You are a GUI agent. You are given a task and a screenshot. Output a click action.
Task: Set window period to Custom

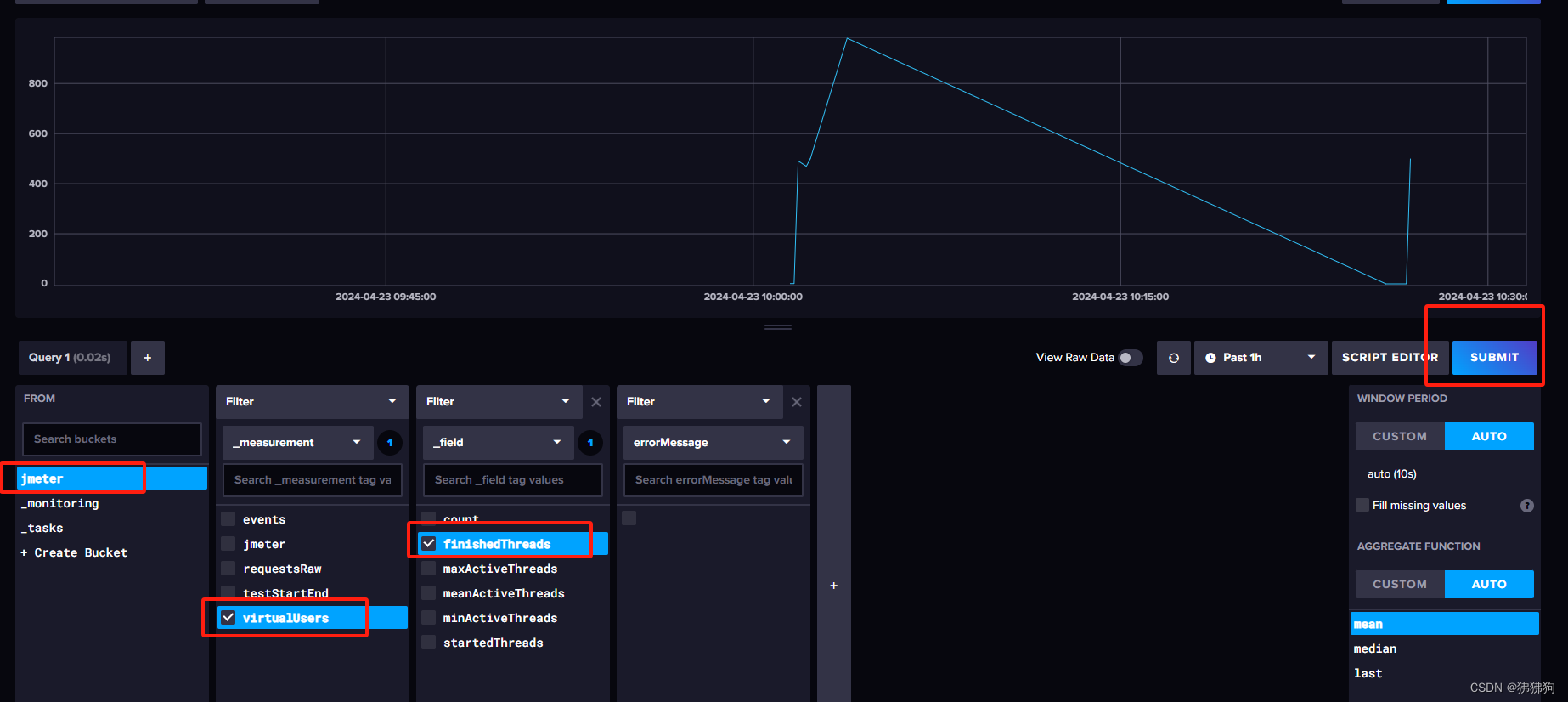[1400, 437]
